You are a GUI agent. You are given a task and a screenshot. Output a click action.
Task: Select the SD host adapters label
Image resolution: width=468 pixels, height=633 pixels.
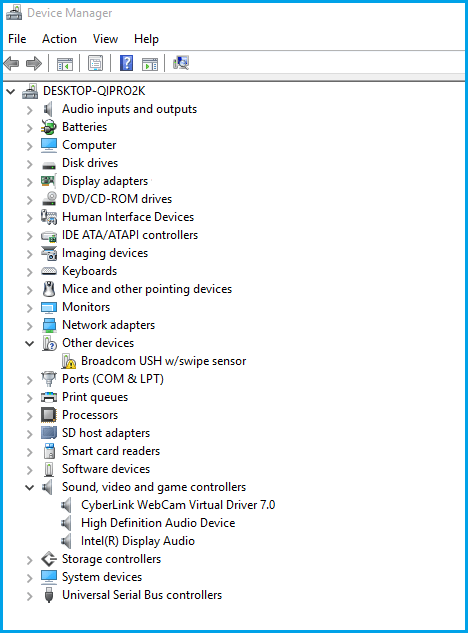click(106, 433)
